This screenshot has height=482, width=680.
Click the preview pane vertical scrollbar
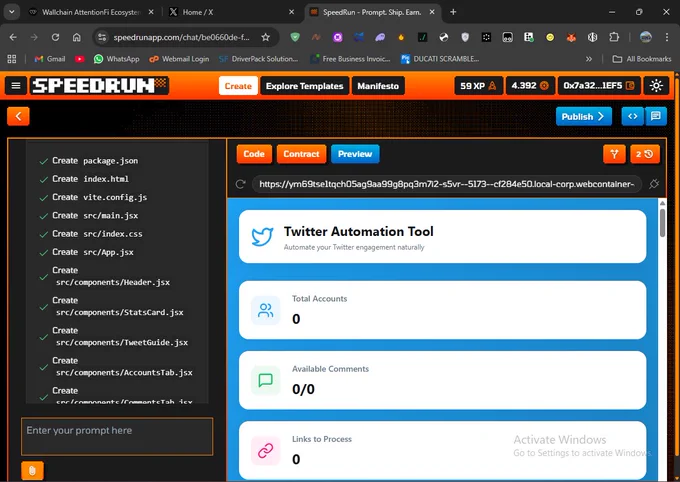(662, 223)
